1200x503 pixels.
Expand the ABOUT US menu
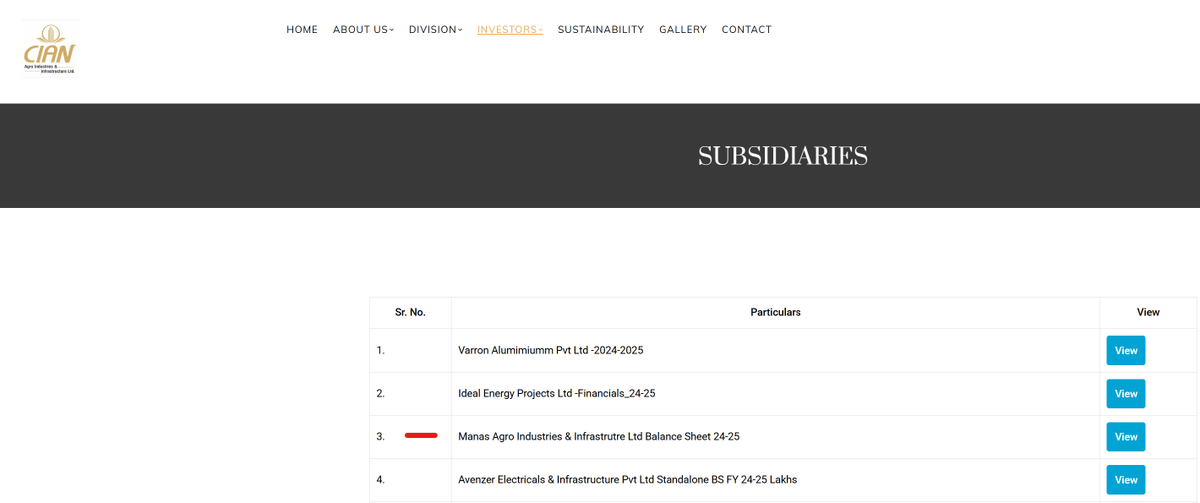[x=363, y=30]
